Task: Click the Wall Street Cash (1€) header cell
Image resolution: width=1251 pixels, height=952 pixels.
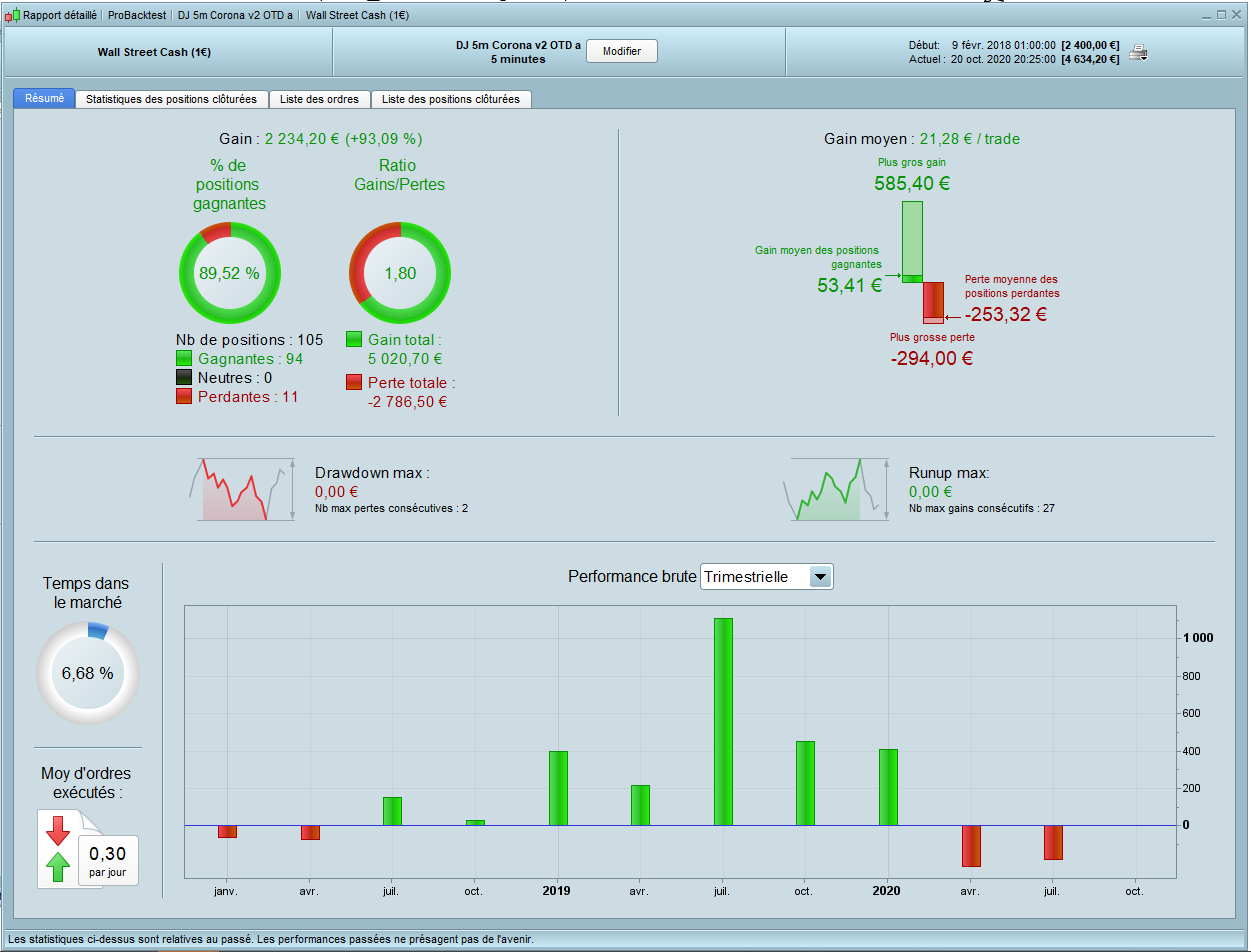Action: (169, 52)
